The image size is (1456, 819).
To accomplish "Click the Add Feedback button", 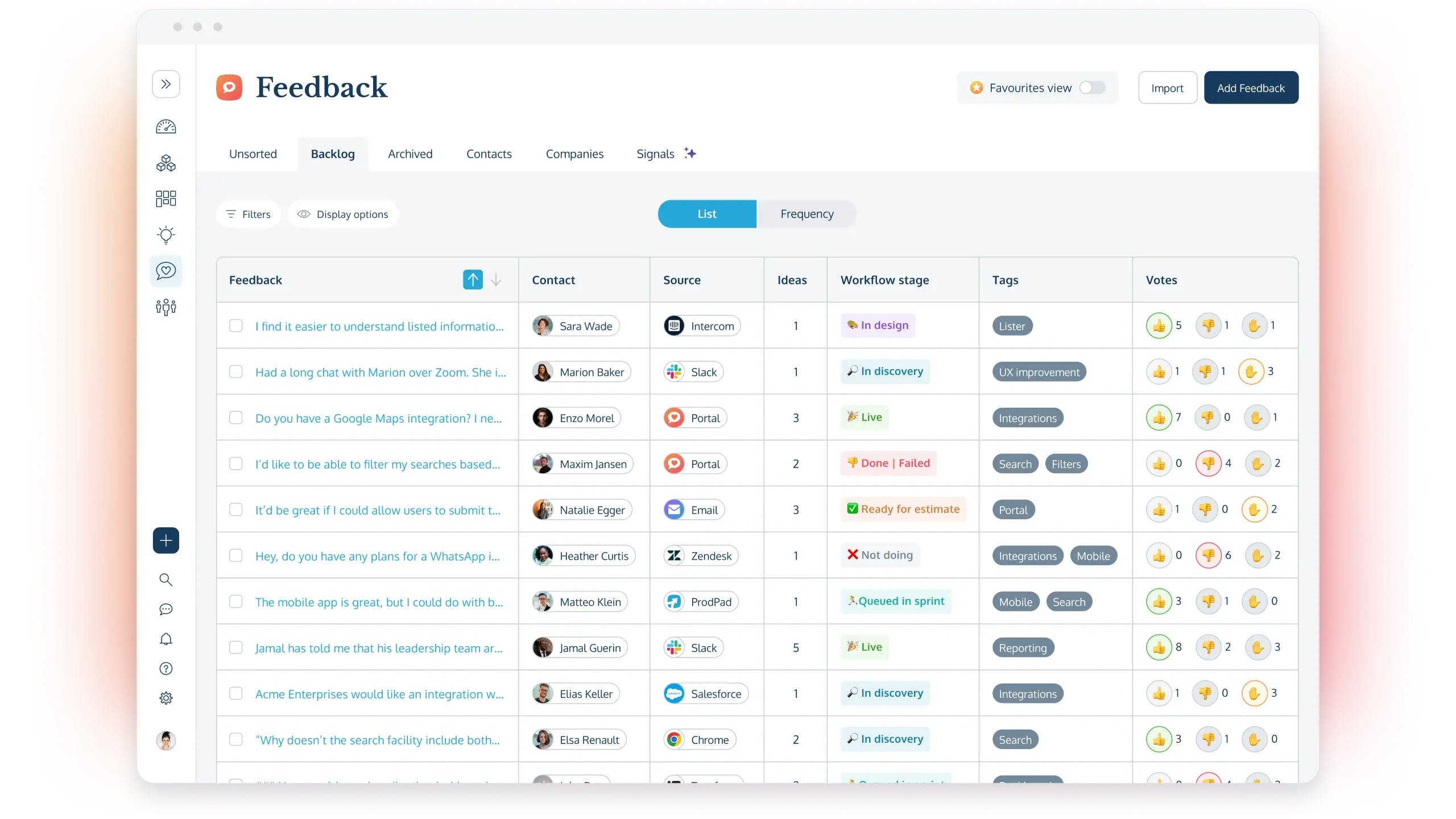I will click(x=1251, y=88).
